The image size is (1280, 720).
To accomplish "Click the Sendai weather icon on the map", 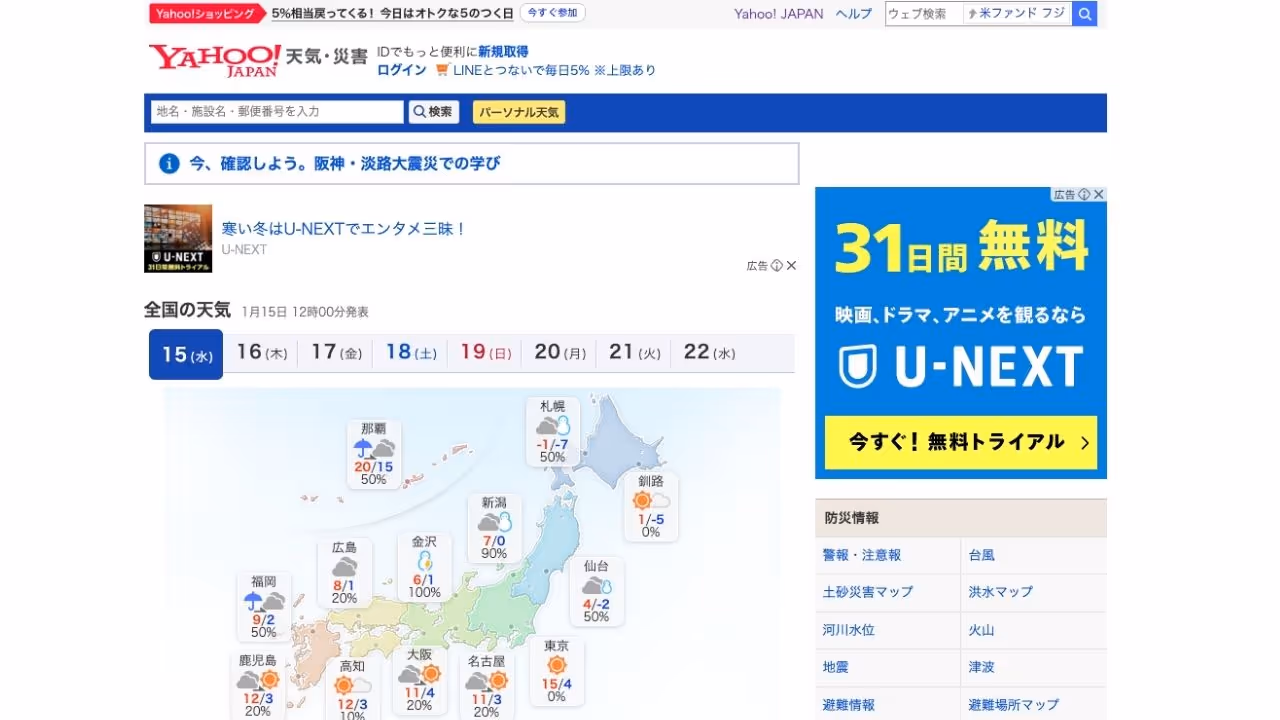I will tap(596, 586).
